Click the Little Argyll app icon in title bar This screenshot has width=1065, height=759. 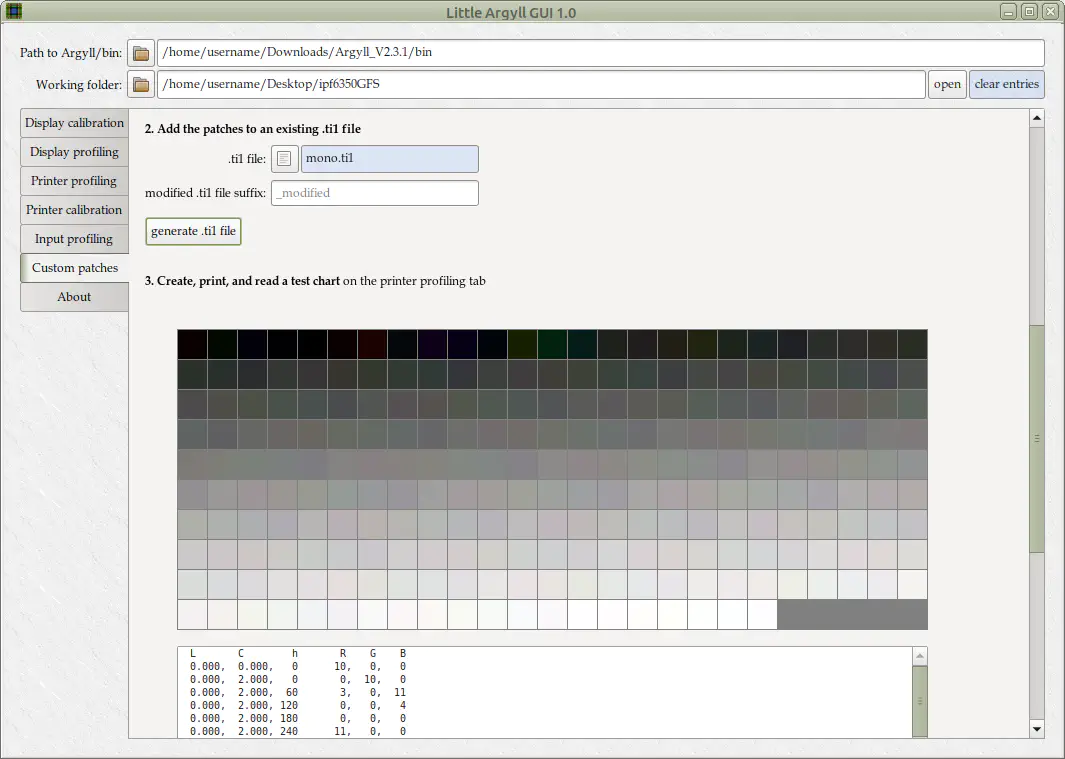click(14, 12)
